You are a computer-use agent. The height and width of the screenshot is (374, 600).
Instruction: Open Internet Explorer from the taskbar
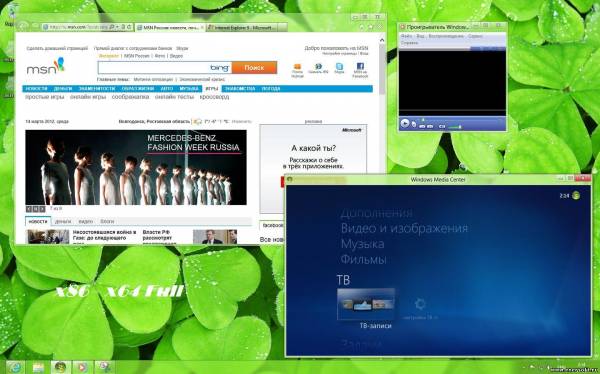tap(15, 367)
